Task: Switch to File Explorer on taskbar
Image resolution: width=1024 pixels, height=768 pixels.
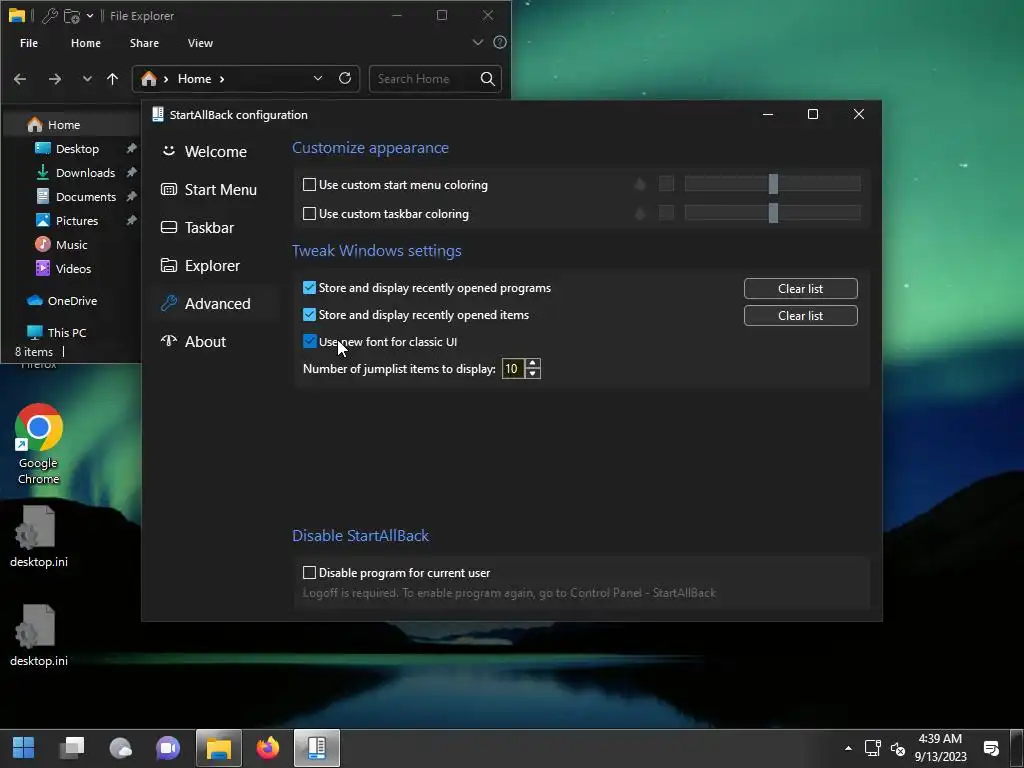Action: click(219, 748)
